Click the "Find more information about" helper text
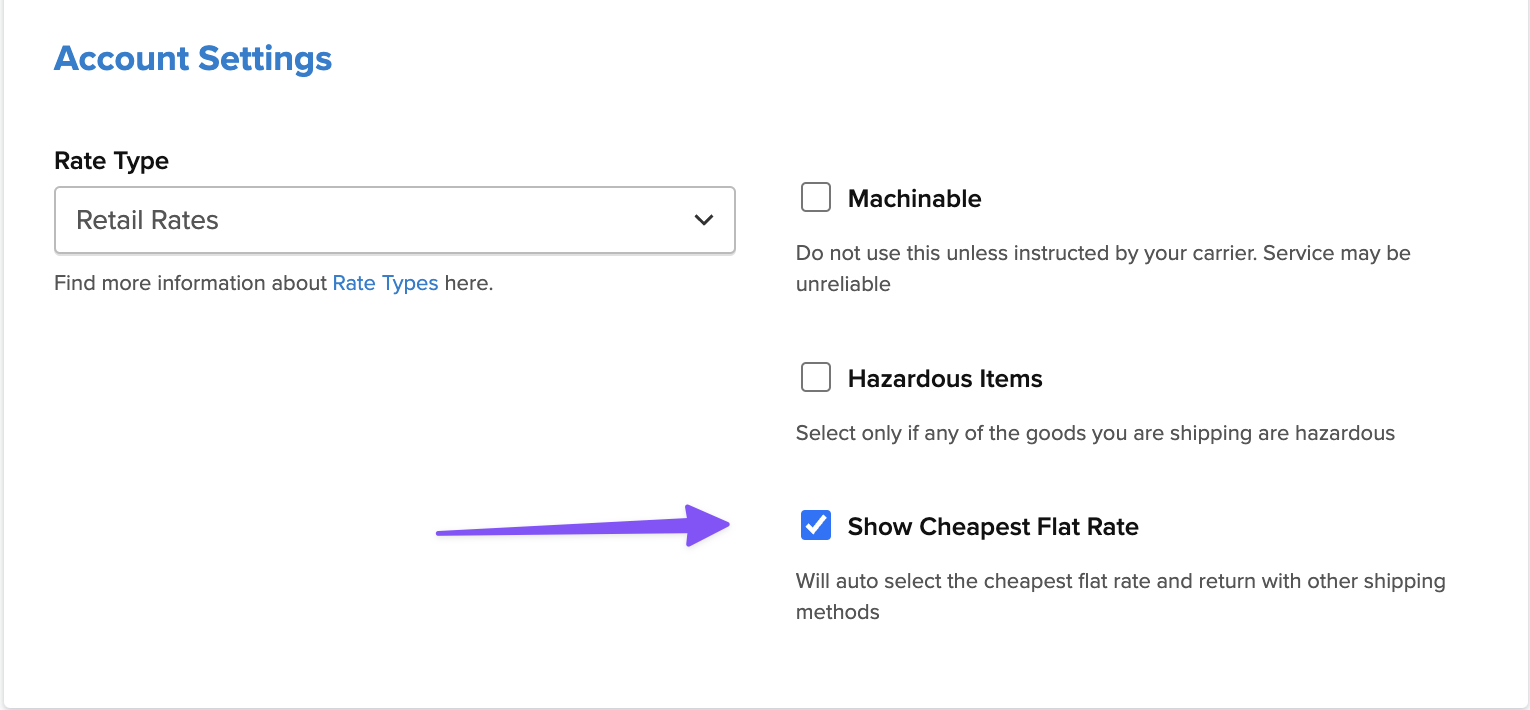 tap(190, 283)
